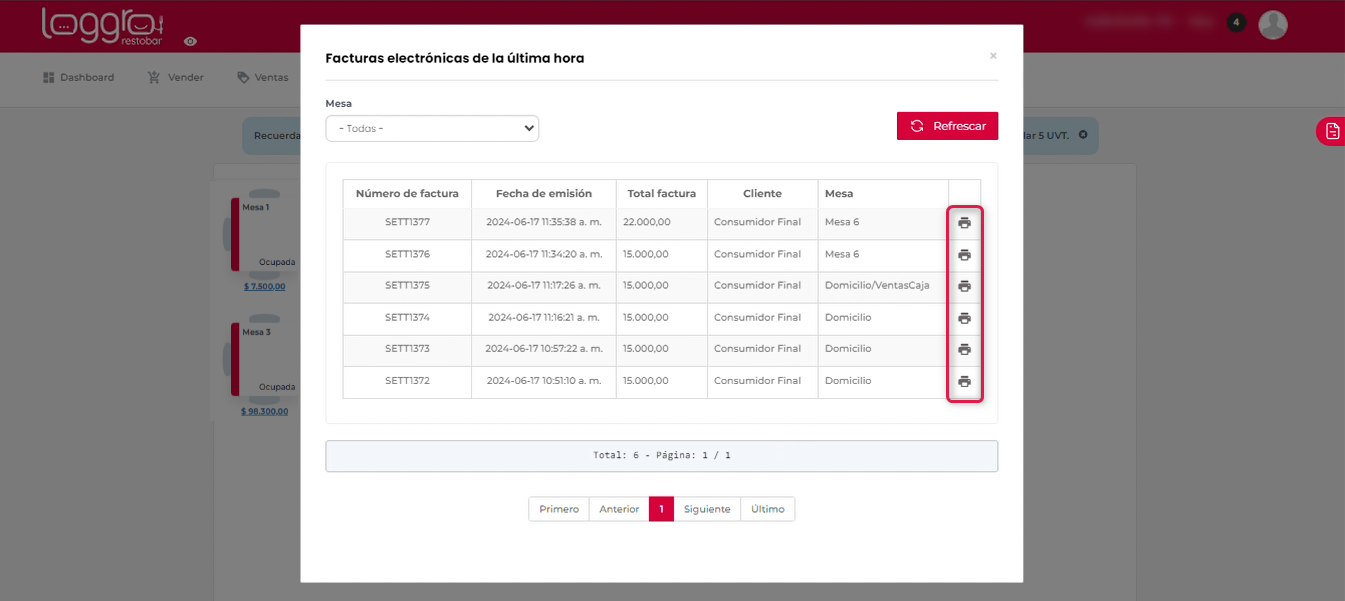Print invoice SETT1372

964,381
